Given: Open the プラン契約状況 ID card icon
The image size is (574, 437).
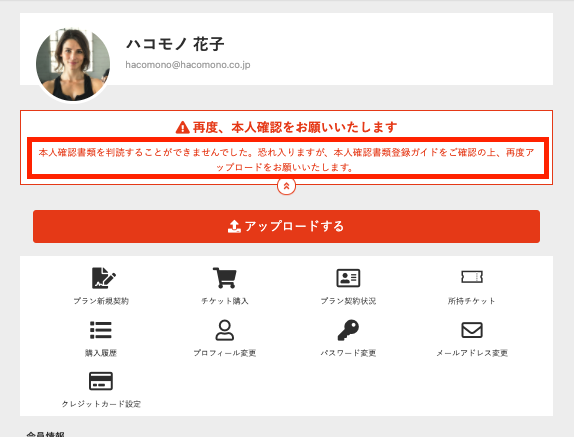Looking at the screenshot, I should pos(348,278).
